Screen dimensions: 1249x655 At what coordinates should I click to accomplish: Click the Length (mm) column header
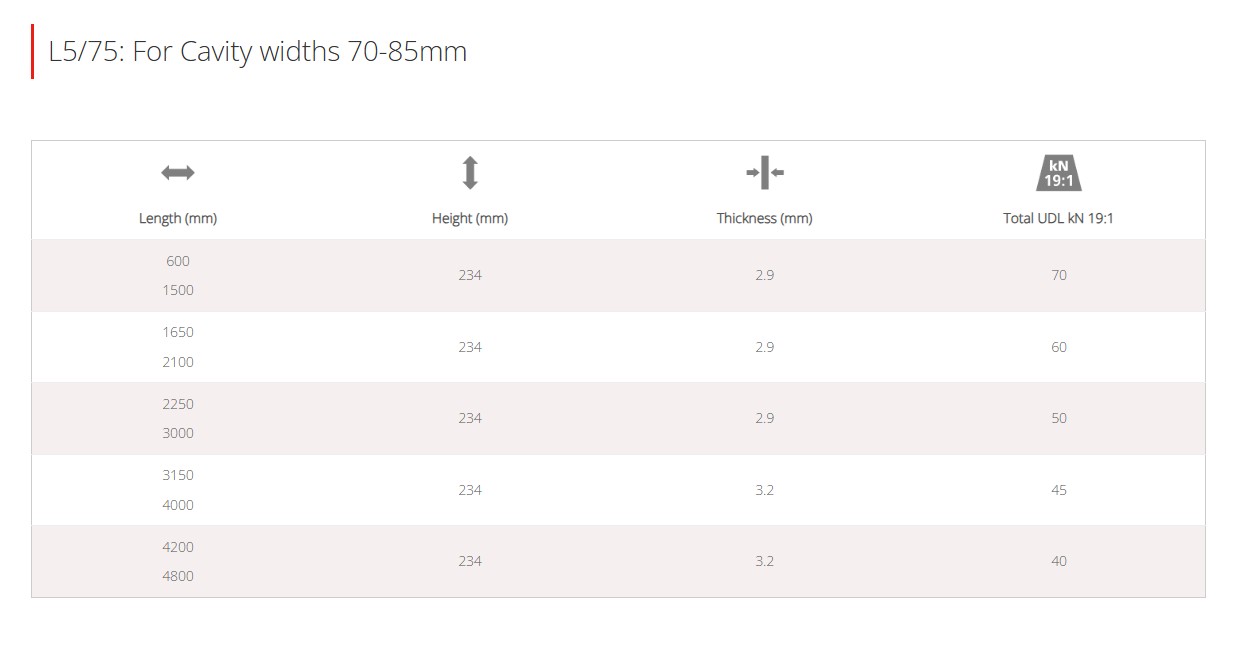[178, 218]
